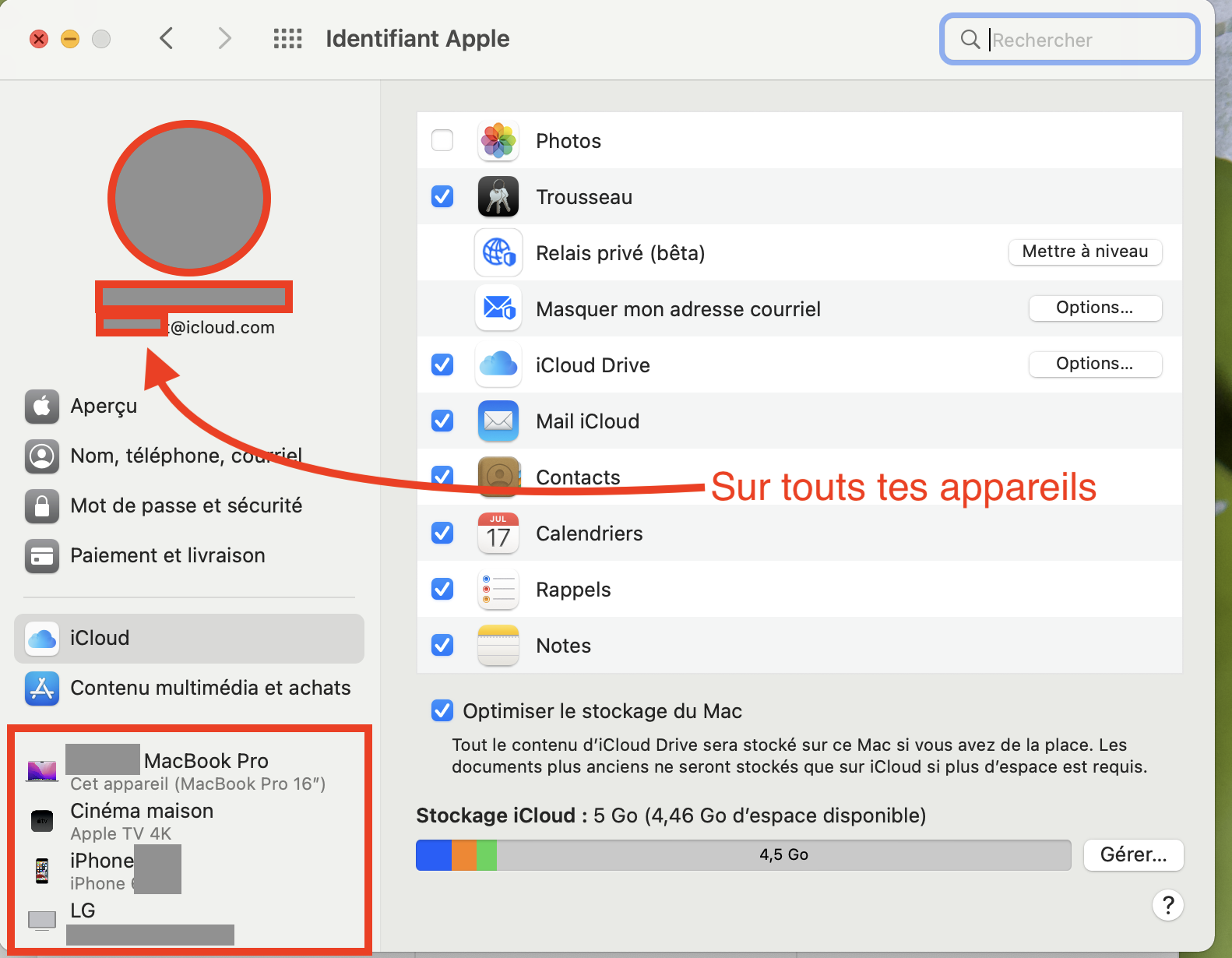Click the MacBook Pro device icon
Screen dimensions: 1232x958
[x=42, y=771]
